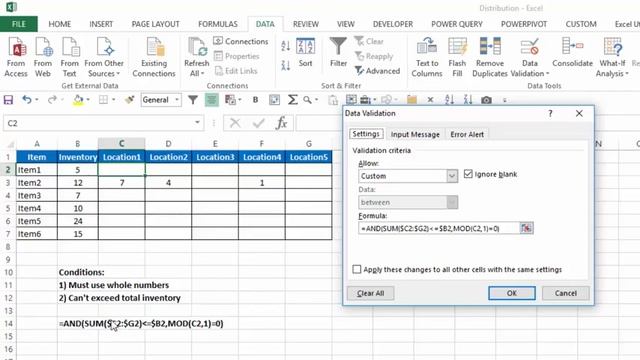Viewport: 640px width, 360px height.
Task: Select column C header
Action: [x=122, y=144]
